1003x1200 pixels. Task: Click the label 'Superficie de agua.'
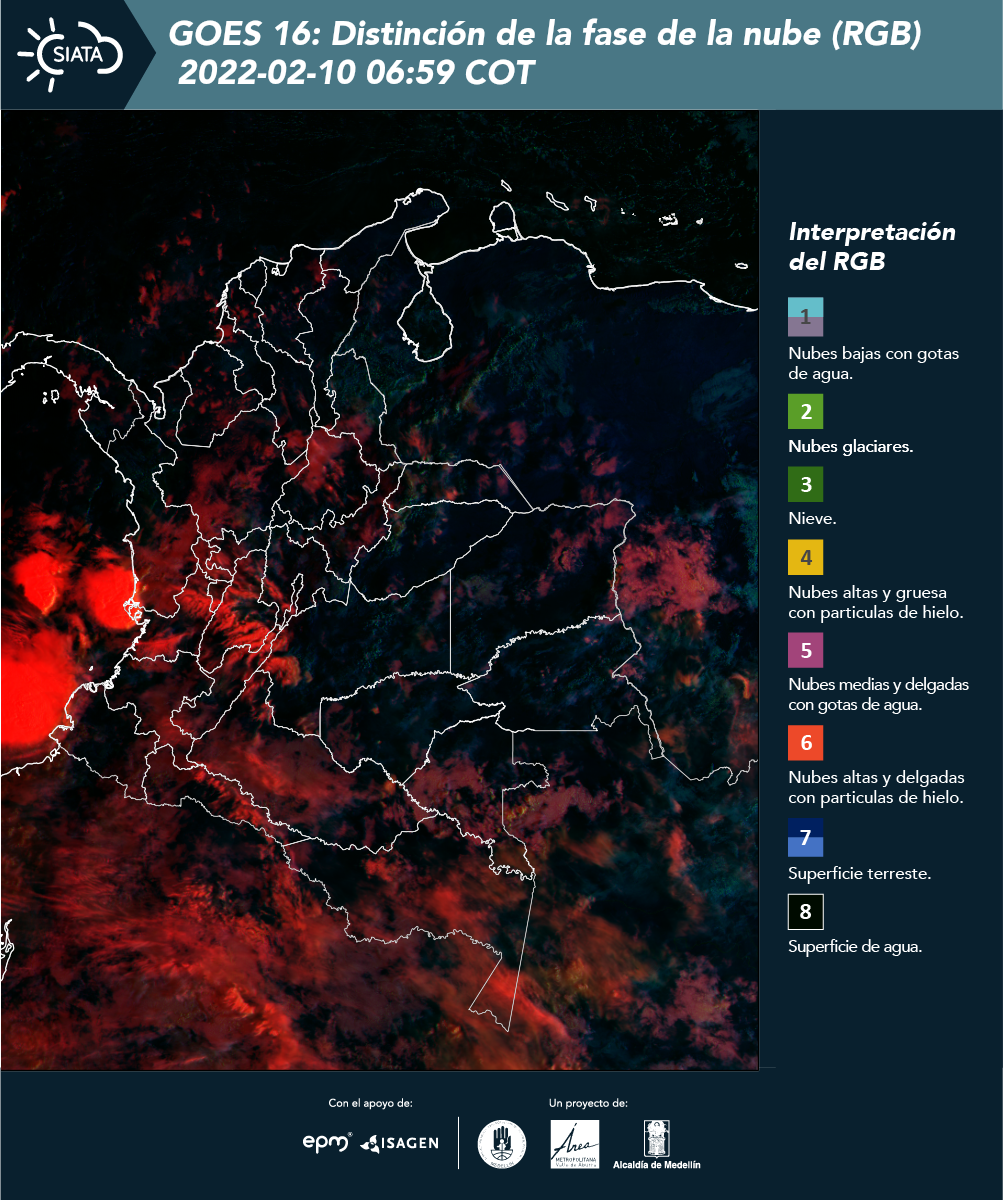[x=855, y=947]
